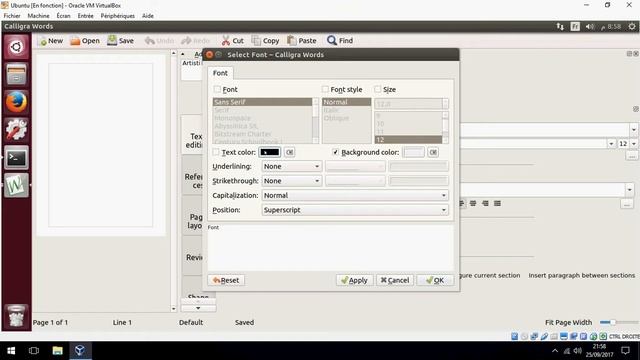The width and height of the screenshot is (640, 360).
Task: Open File Explorer from Windows taskbar
Action: pyautogui.click(x=57, y=351)
